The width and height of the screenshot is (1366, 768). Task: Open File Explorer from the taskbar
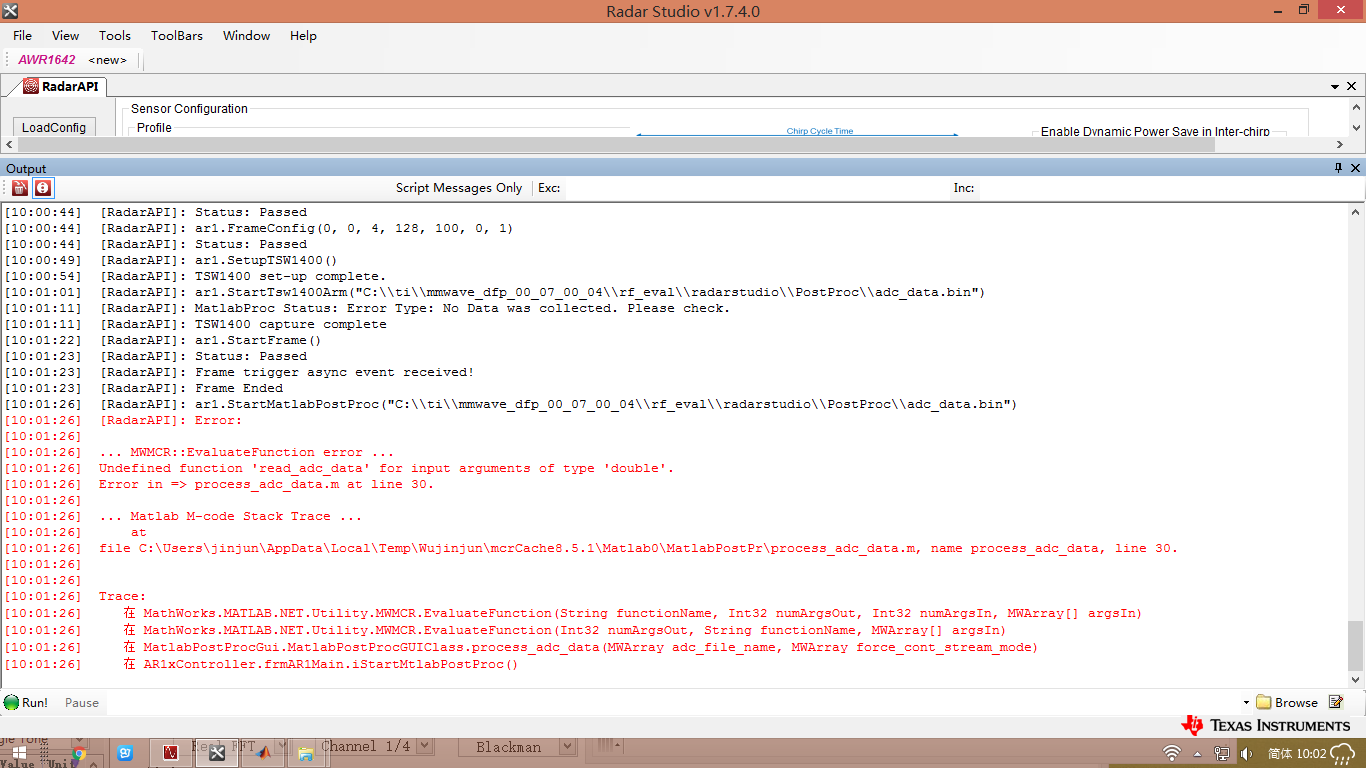click(x=306, y=753)
